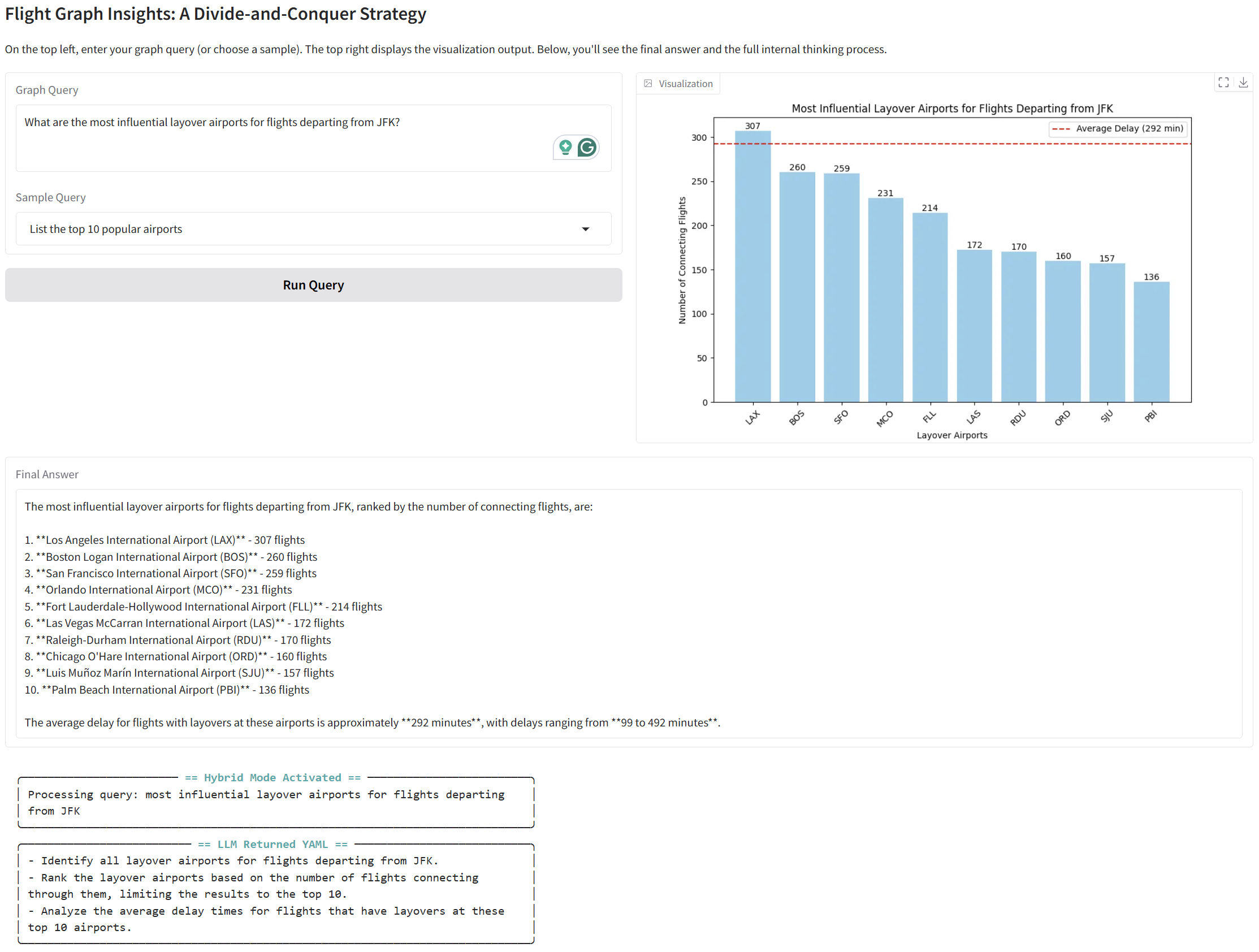
Task: Click the Grammarly G icon
Action: (587, 148)
